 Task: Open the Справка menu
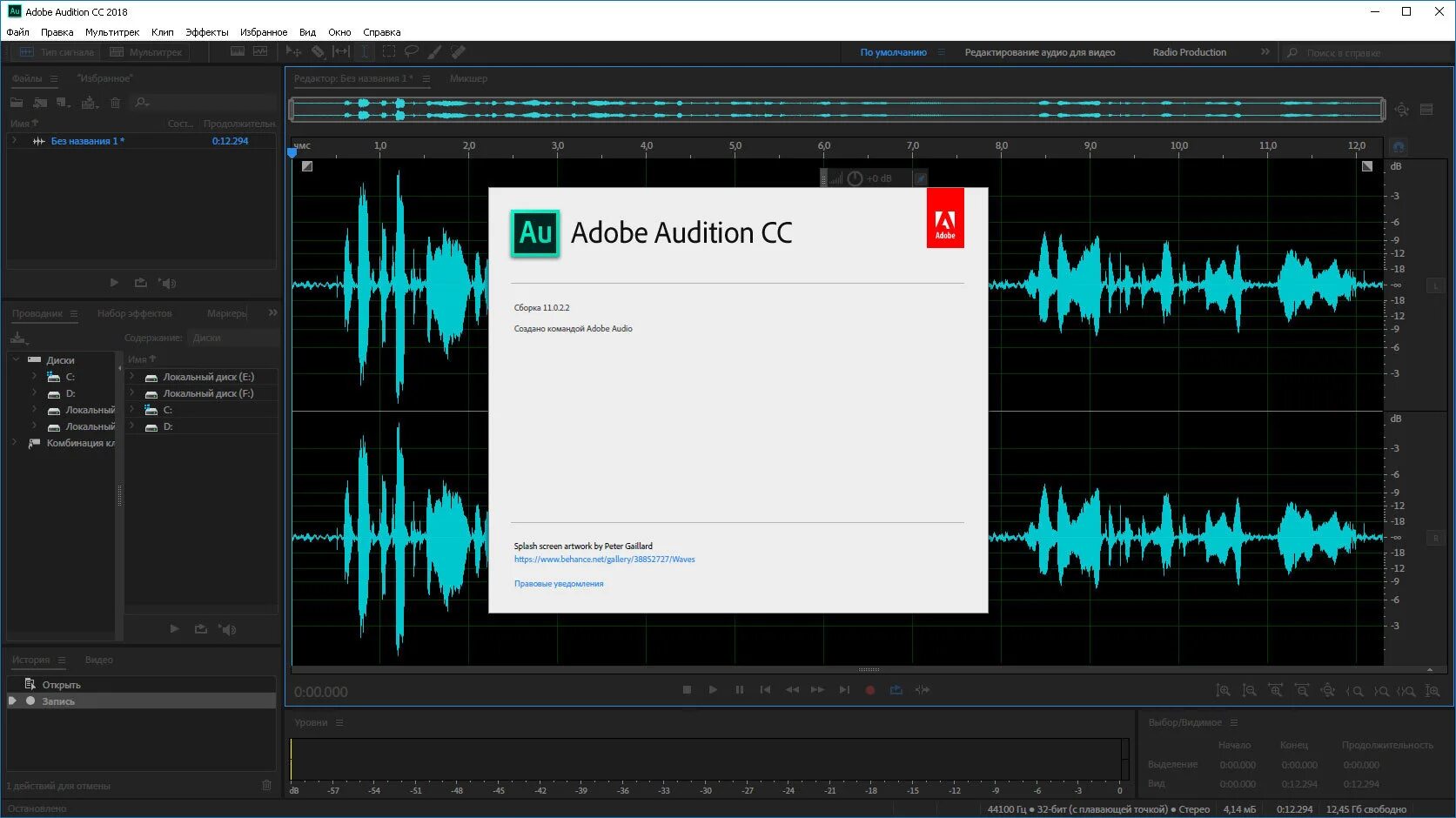click(x=382, y=32)
